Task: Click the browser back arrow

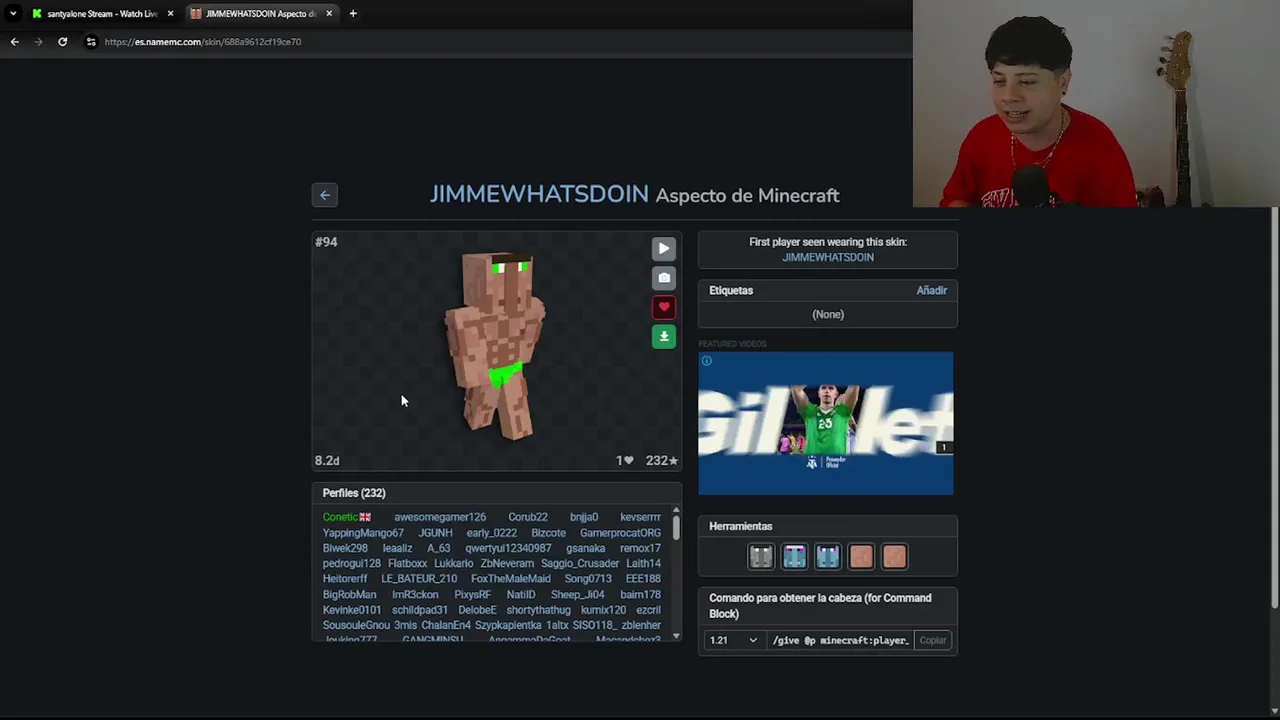Action: click(14, 42)
